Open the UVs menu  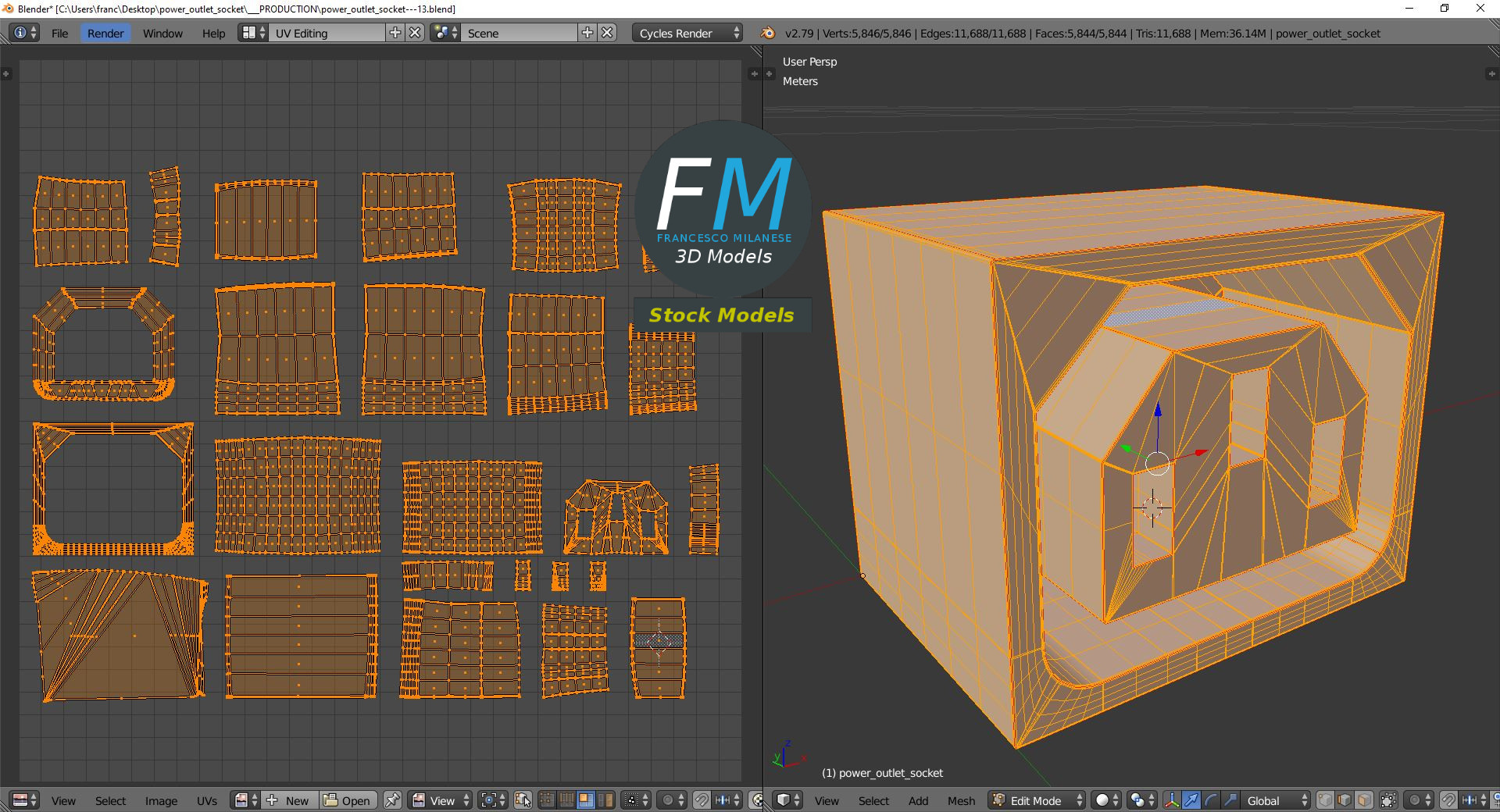pyautogui.click(x=207, y=800)
